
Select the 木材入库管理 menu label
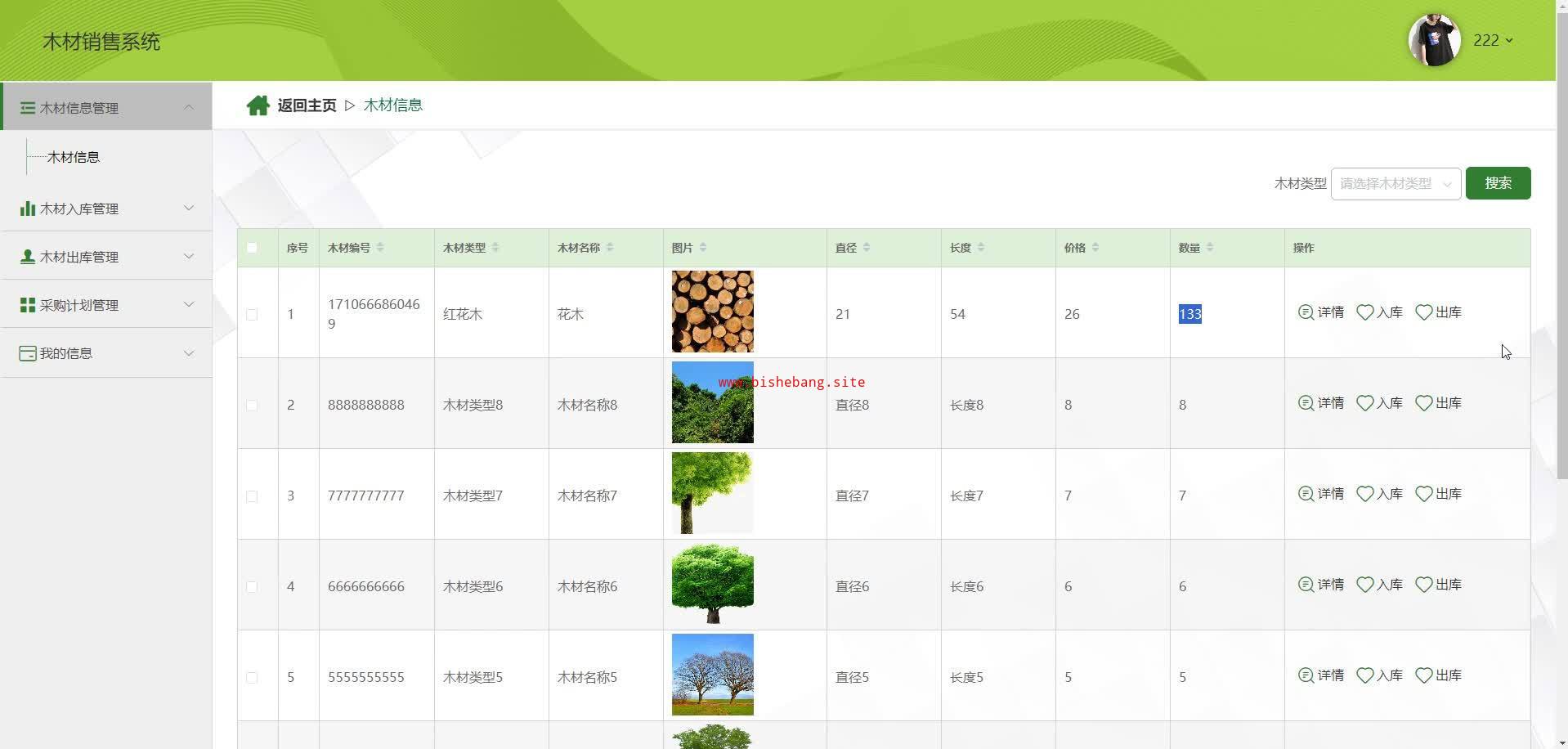coord(79,209)
